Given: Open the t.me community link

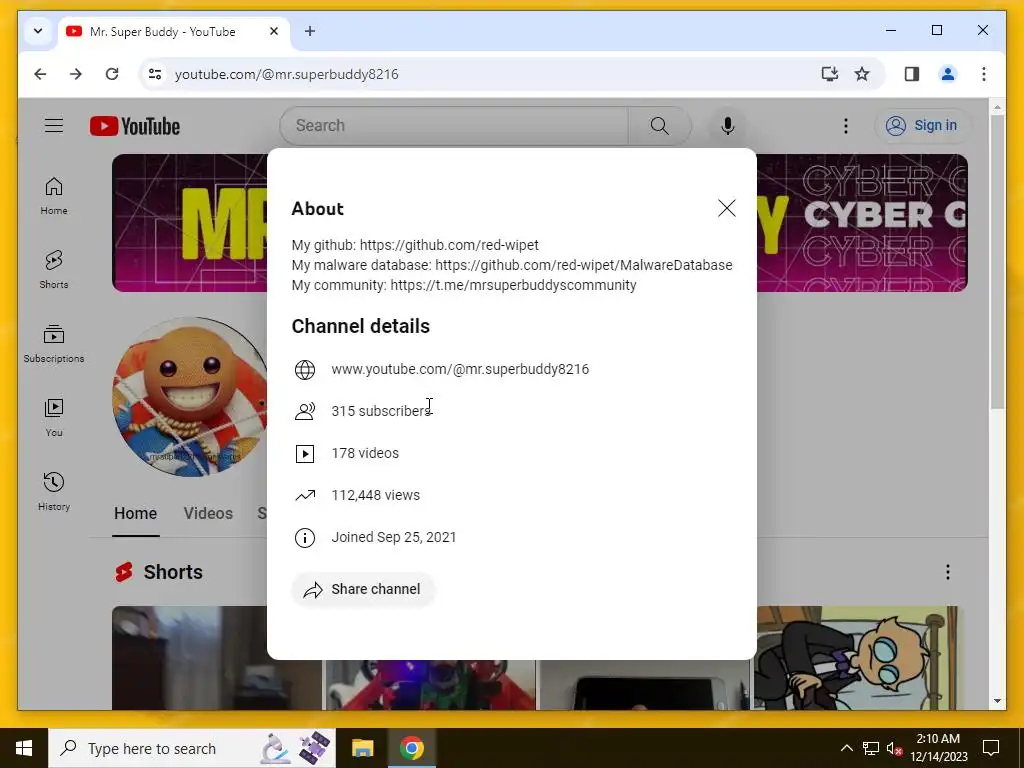Looking at the screenshot, I should pyautogui.click(x=513, y=285).
